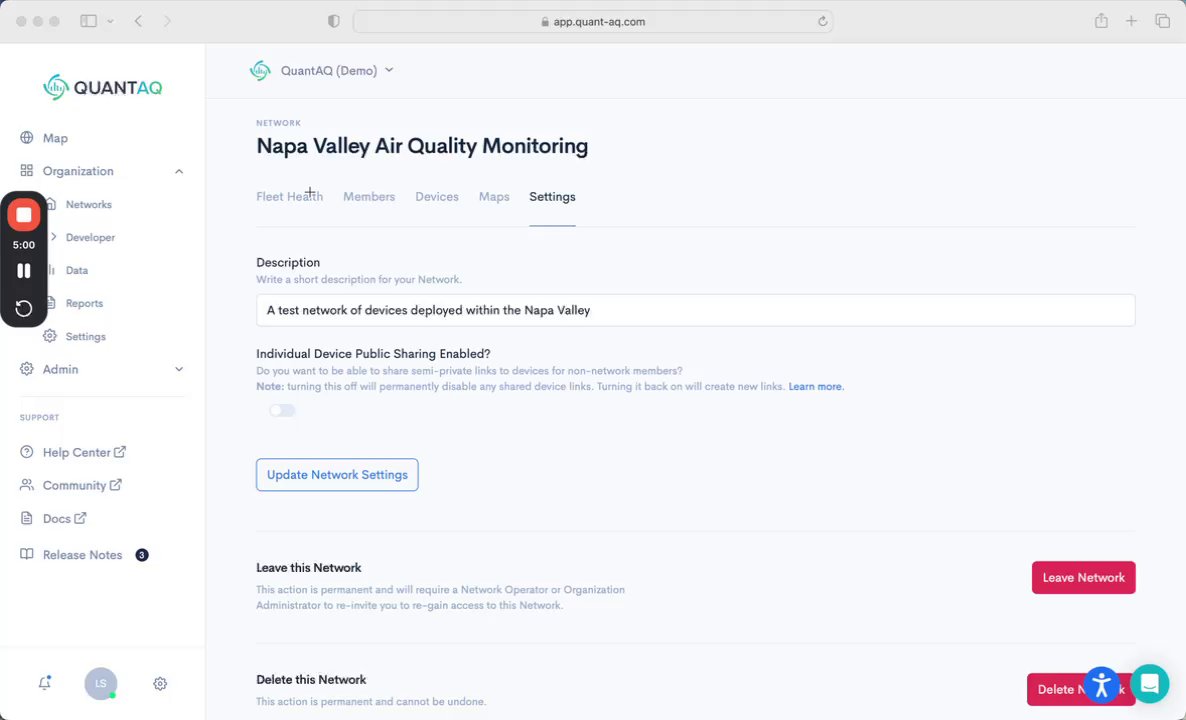Pause the recording

click(24, 271)
